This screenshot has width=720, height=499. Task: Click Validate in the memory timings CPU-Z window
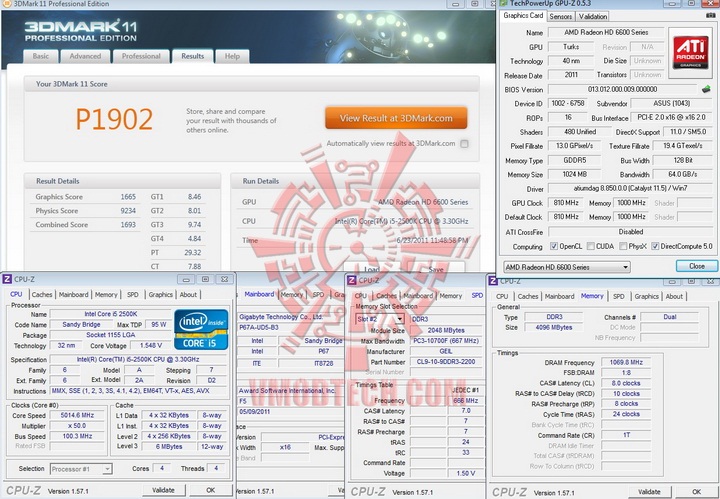tap(649, 492)
